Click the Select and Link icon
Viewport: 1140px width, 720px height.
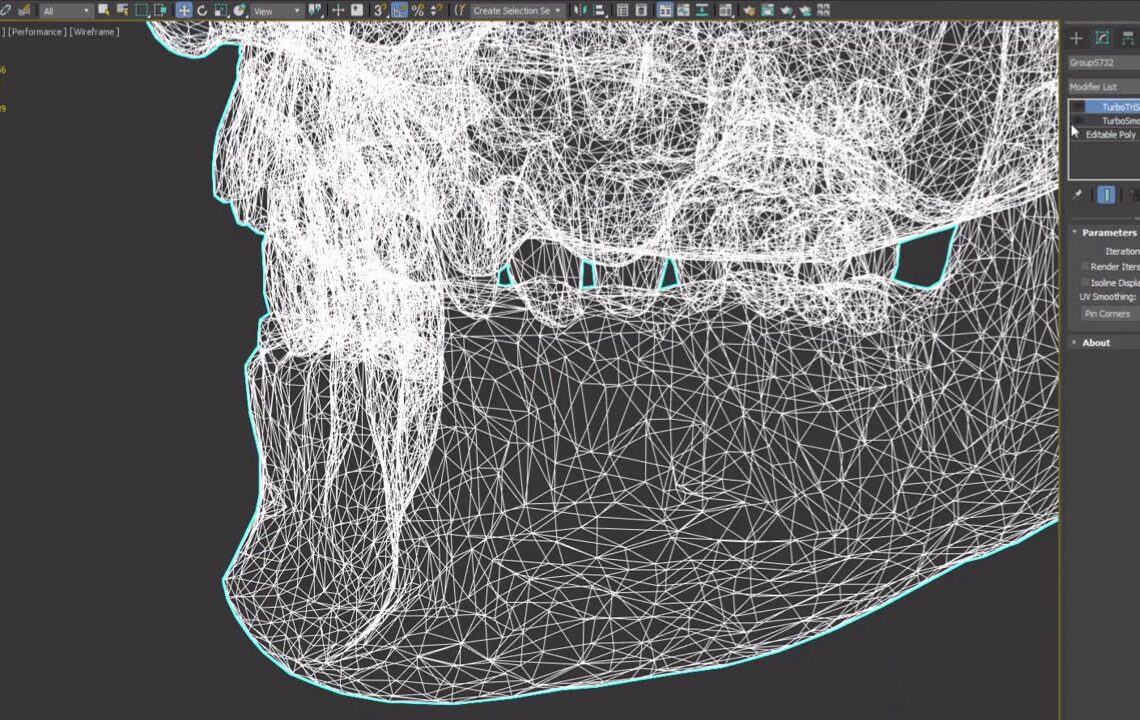7,10
